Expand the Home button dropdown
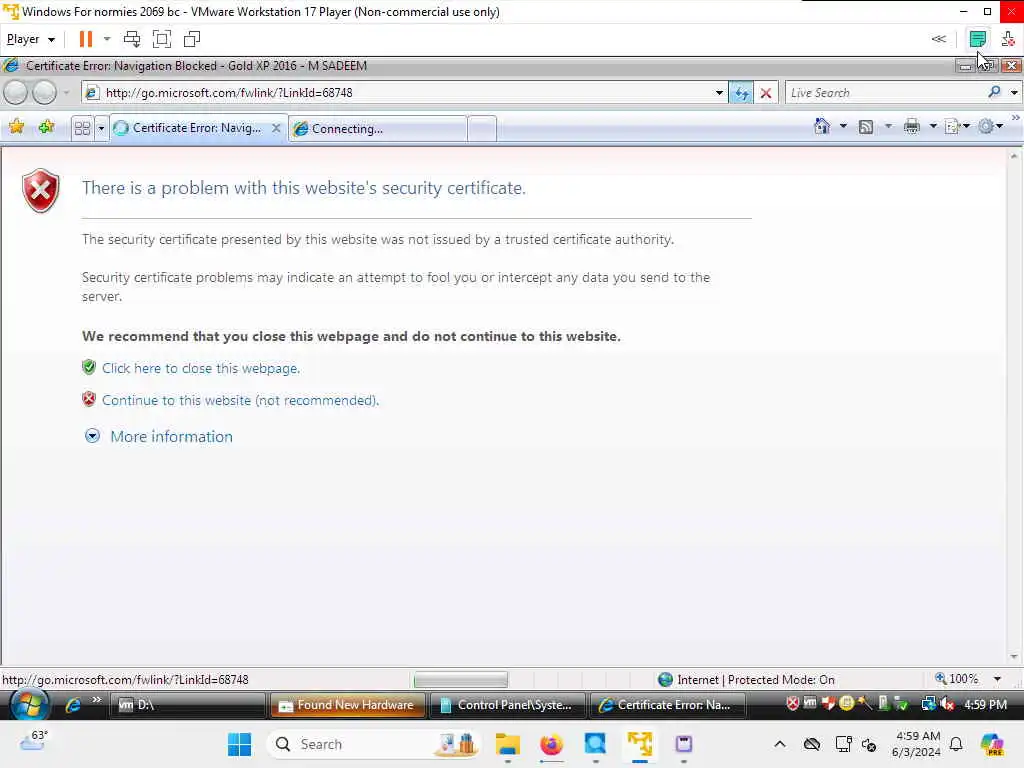1024x768 pixels. (x=843, y=126)
